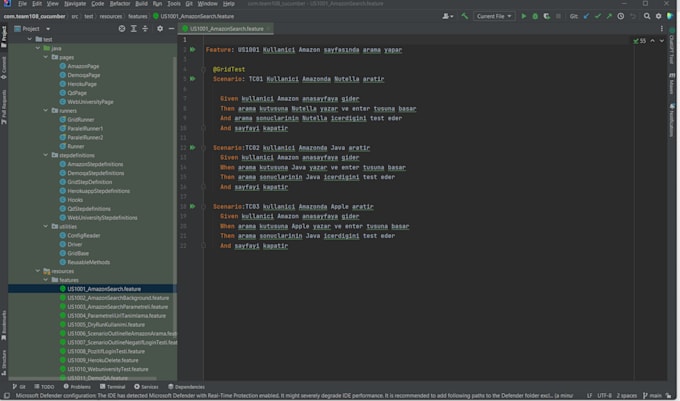Show Git history clock icon
Image resolution: width=680 pixels, height=401 pixels.
pos(621,16)
